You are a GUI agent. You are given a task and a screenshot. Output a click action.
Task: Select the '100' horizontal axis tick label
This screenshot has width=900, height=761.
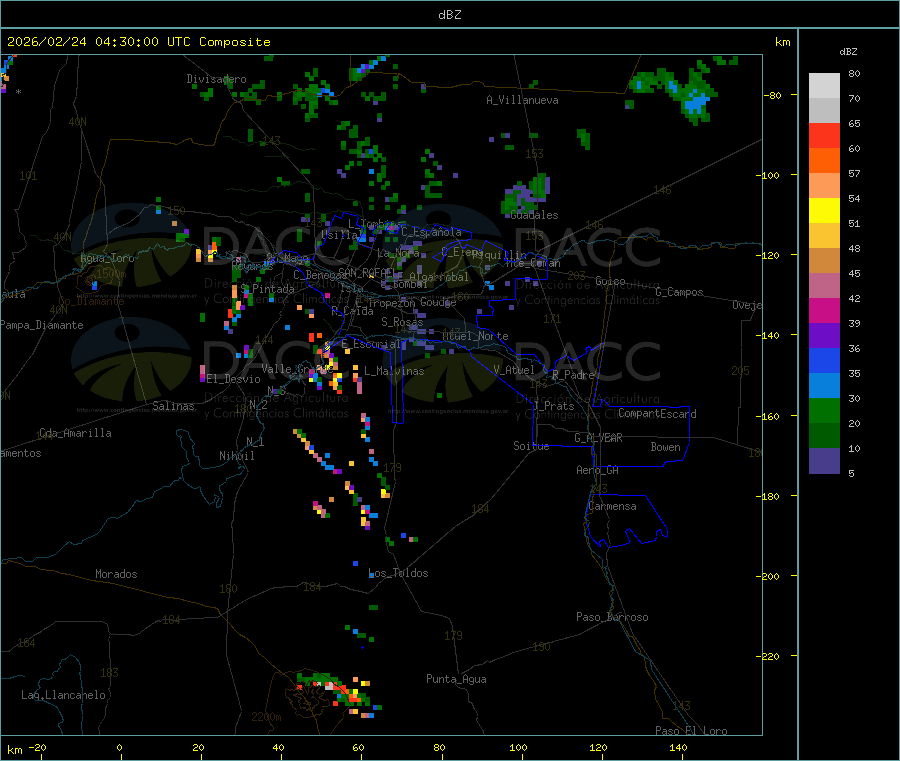(518, 747)
